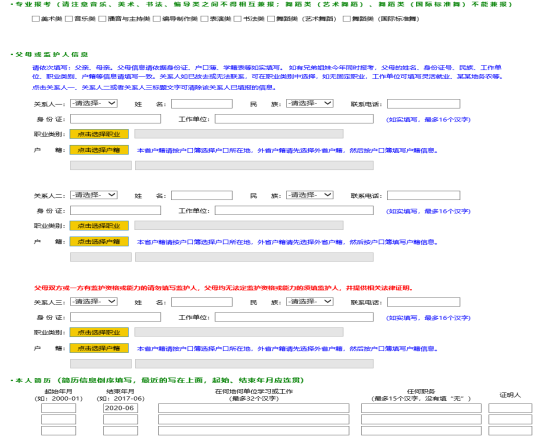This screenshot has width=547, height=442.
Task: Click 点击选择职业 button under 关系人一
Action: coord(99,134)
